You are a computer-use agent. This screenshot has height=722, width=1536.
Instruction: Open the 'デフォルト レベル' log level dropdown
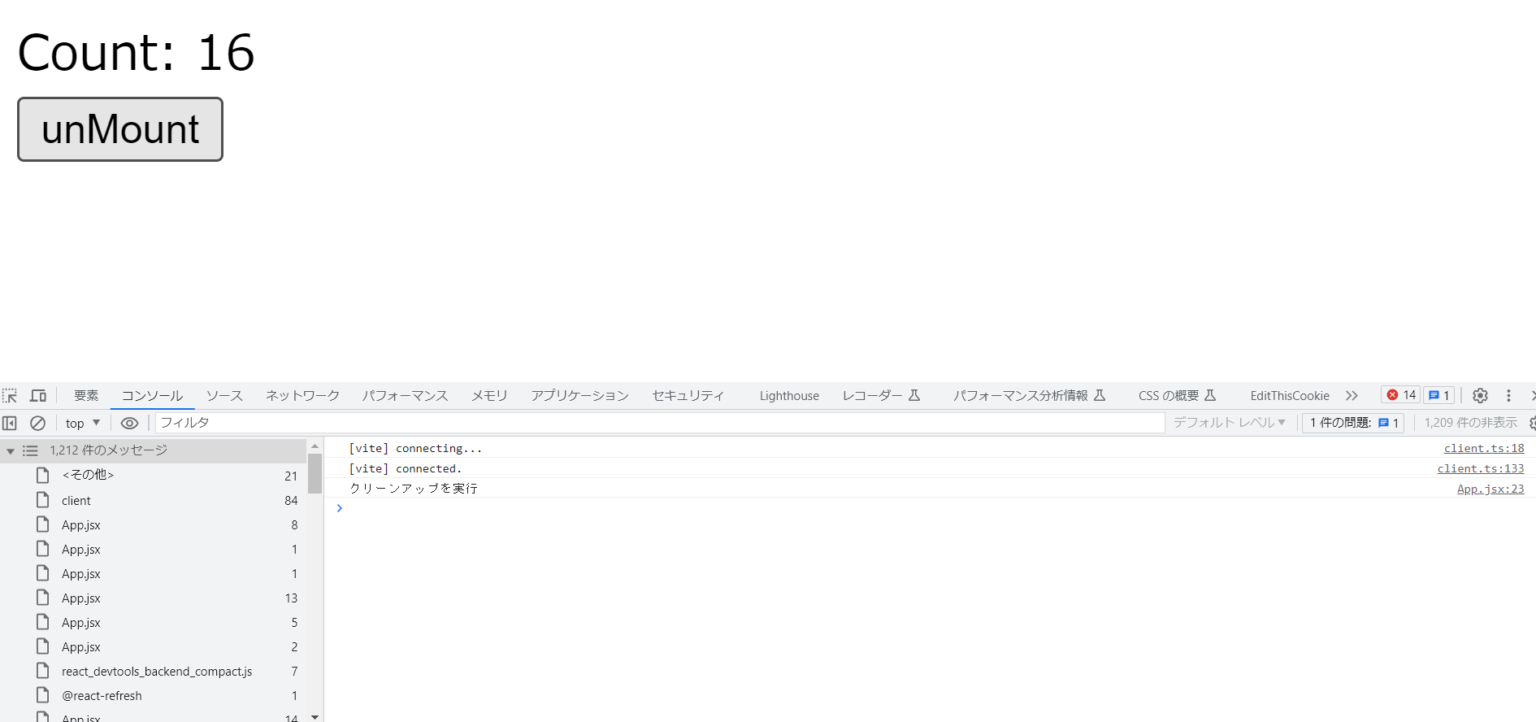[1227, 422]
